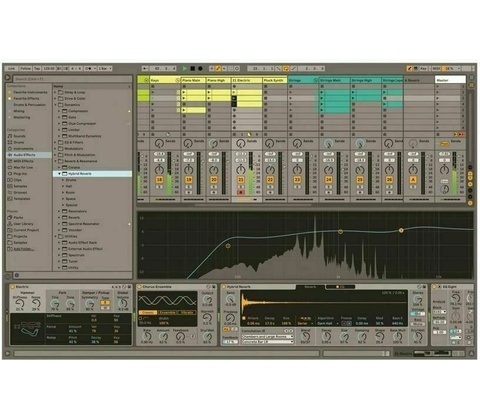Click in the browser Search field
Viewport: 480px width, 420px height.
(73, 79)
